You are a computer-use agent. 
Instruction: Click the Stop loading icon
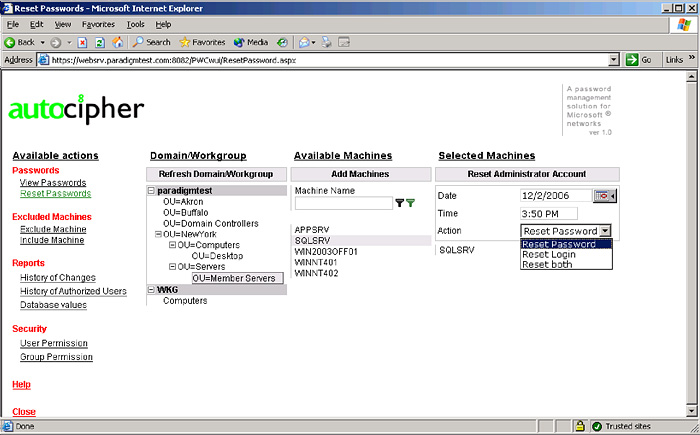pyautogui.click(x=82, y=42)
